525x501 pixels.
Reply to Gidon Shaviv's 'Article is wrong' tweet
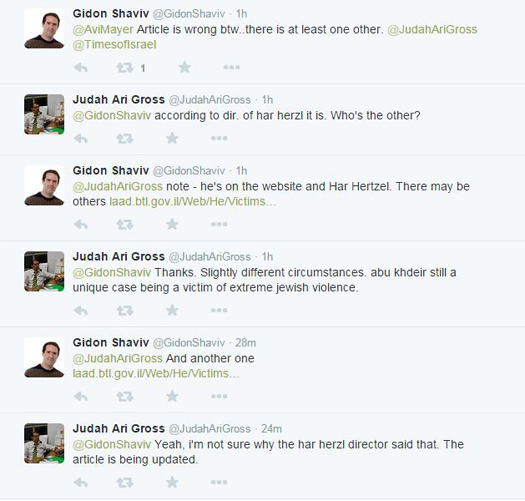tap(81, 68)
